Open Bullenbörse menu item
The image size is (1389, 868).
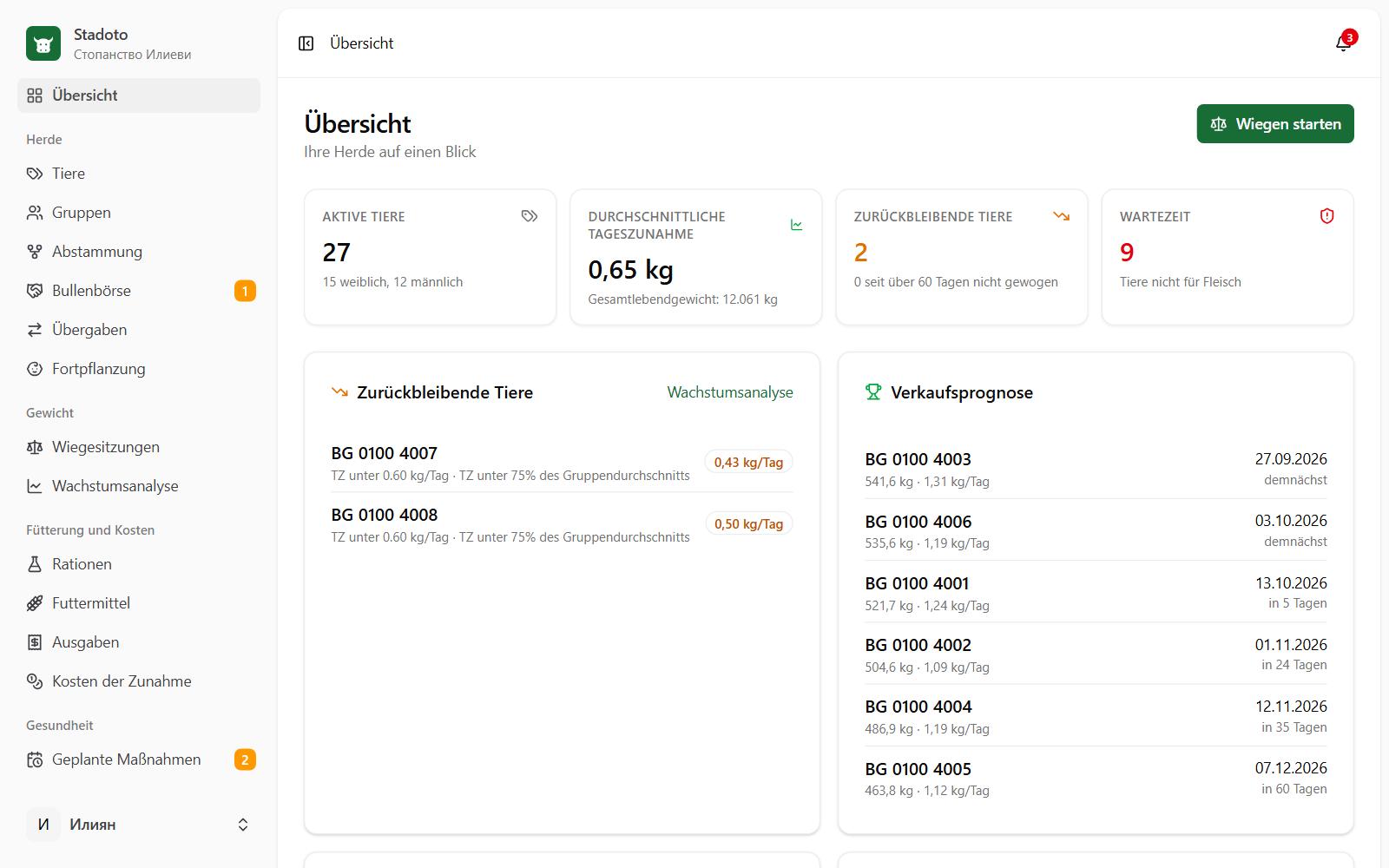click(139, 291)
